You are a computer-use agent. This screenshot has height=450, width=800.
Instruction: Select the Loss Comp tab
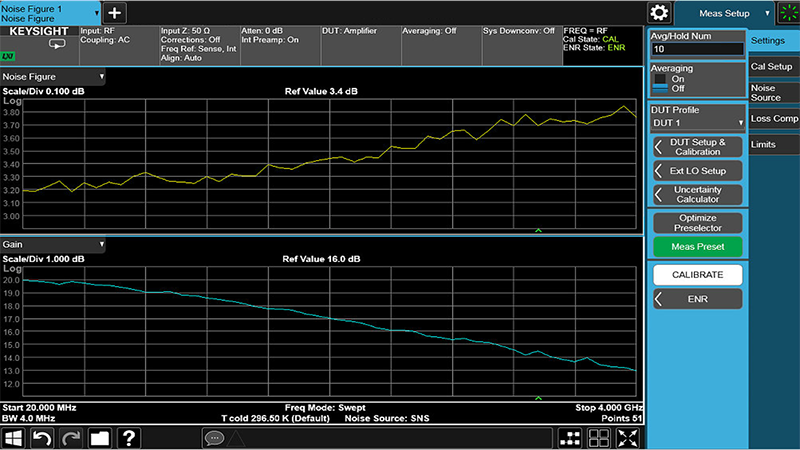point(773,118)
